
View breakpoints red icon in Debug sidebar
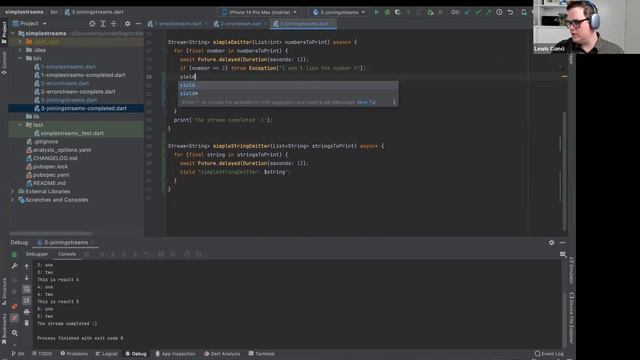[x=14, y=306]
